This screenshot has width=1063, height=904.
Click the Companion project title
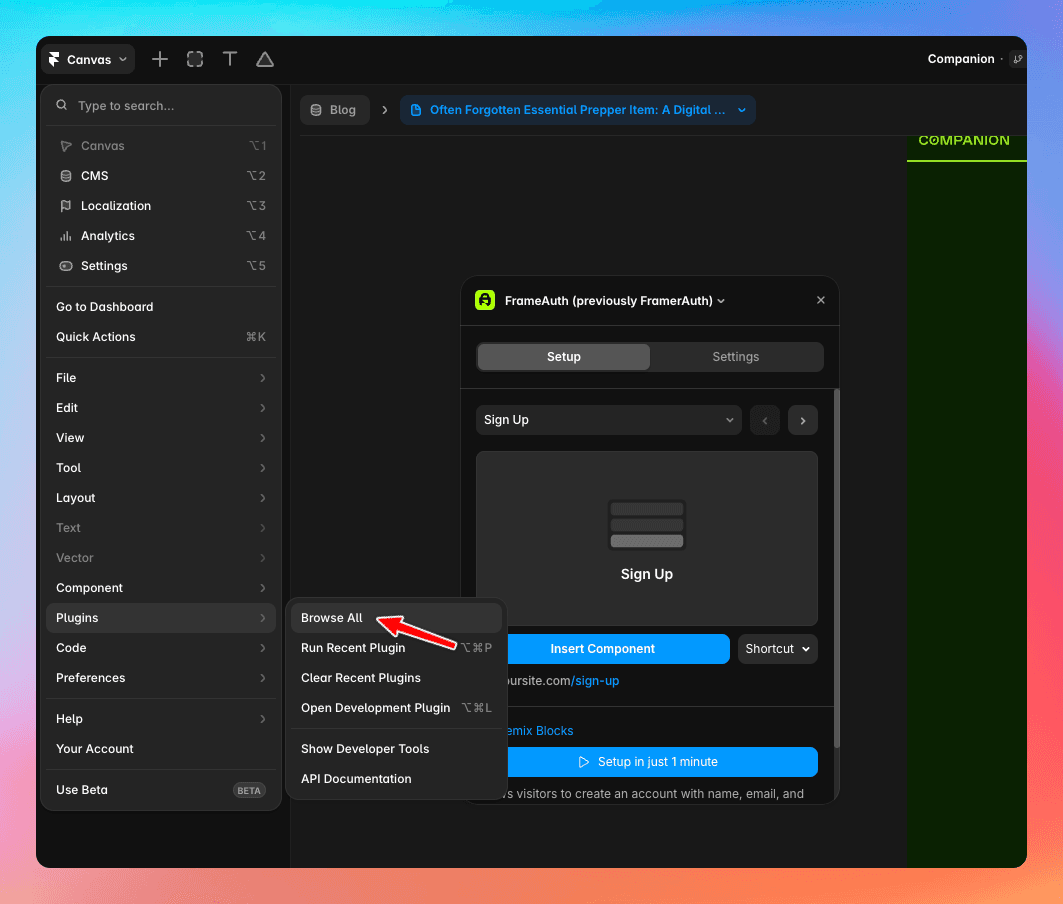[961, 59]
